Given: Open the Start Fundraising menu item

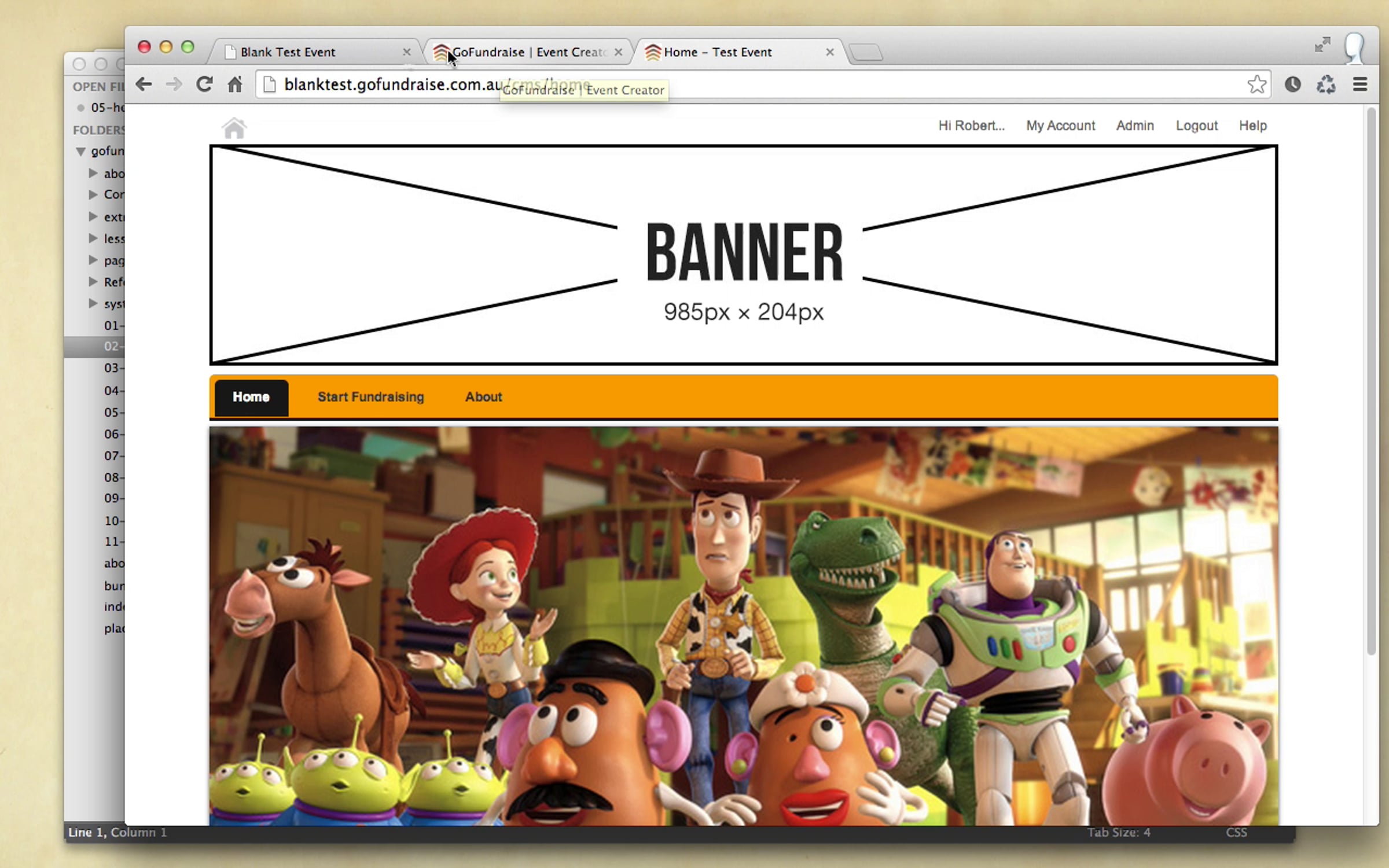Looking at the screenshot, I should point(370,398).
